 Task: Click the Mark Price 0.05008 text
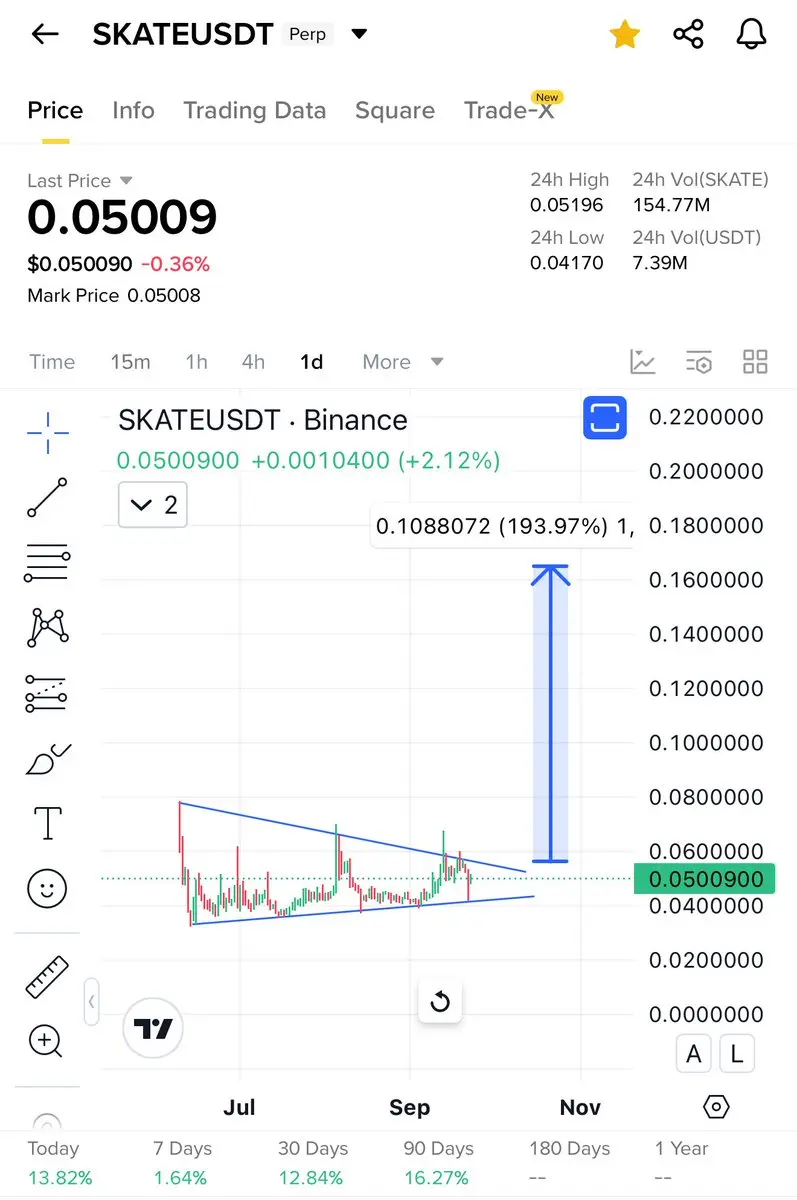114,295
